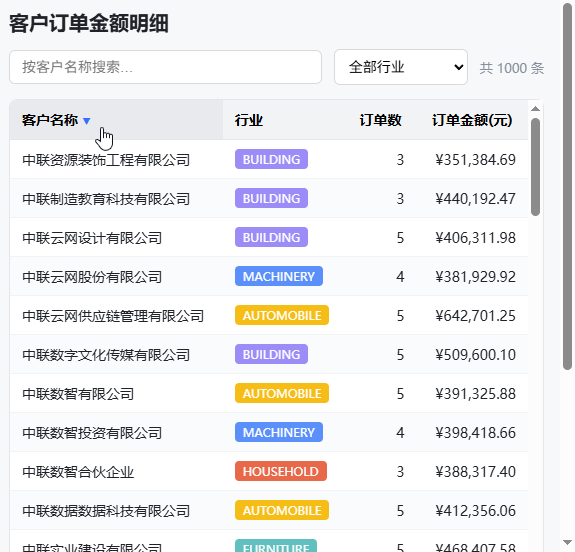Click the blue sort arrow beside 客户名称

(87, 121)
